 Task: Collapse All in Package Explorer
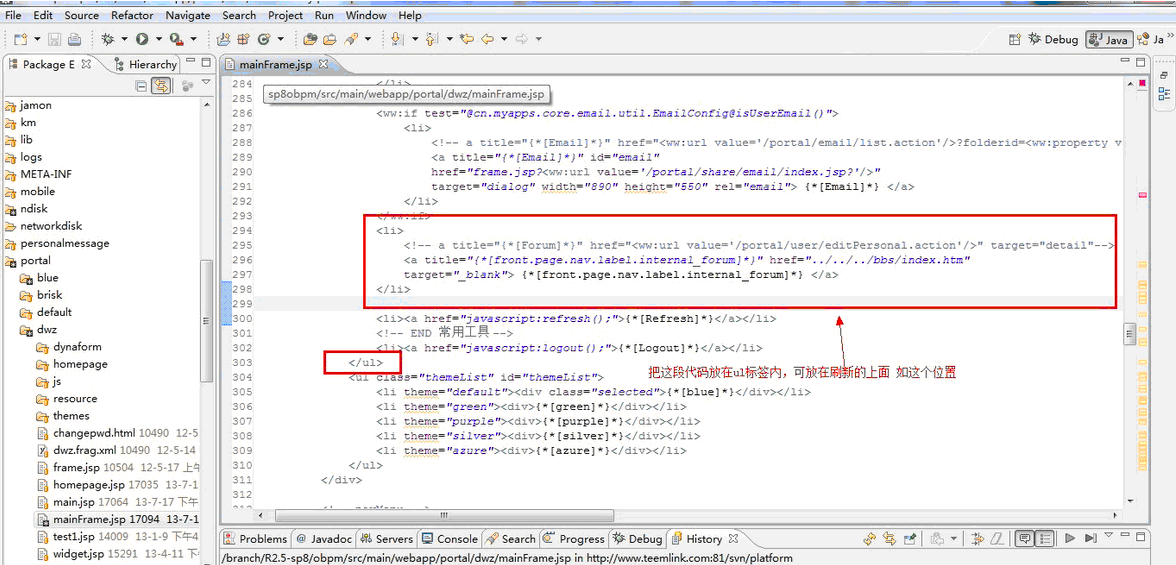click(x=141, y=86)
